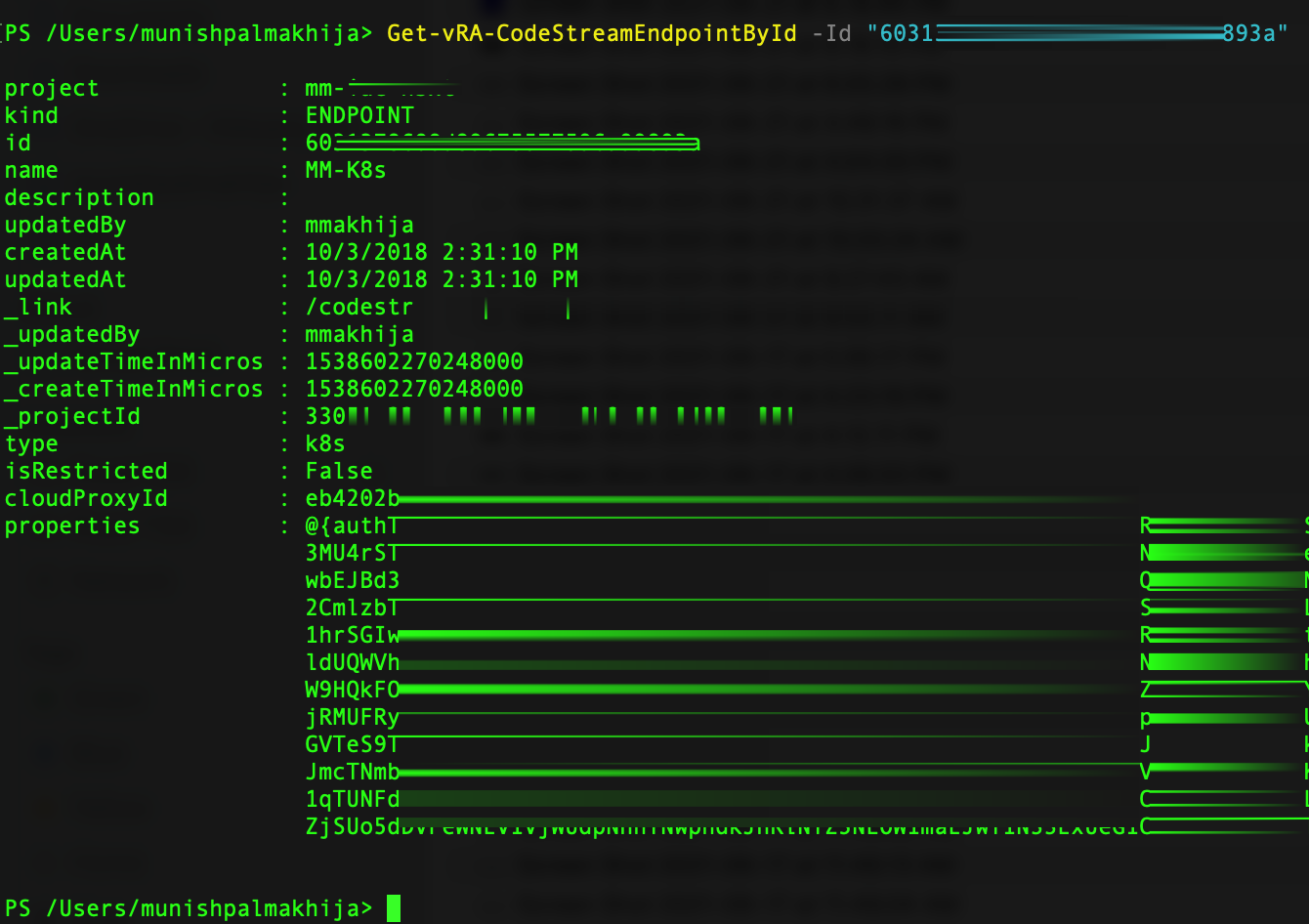Click the line starting with W9HQkFO
Image resolution: width=1309 pixels, height=924 pixels.
[807, 691]
